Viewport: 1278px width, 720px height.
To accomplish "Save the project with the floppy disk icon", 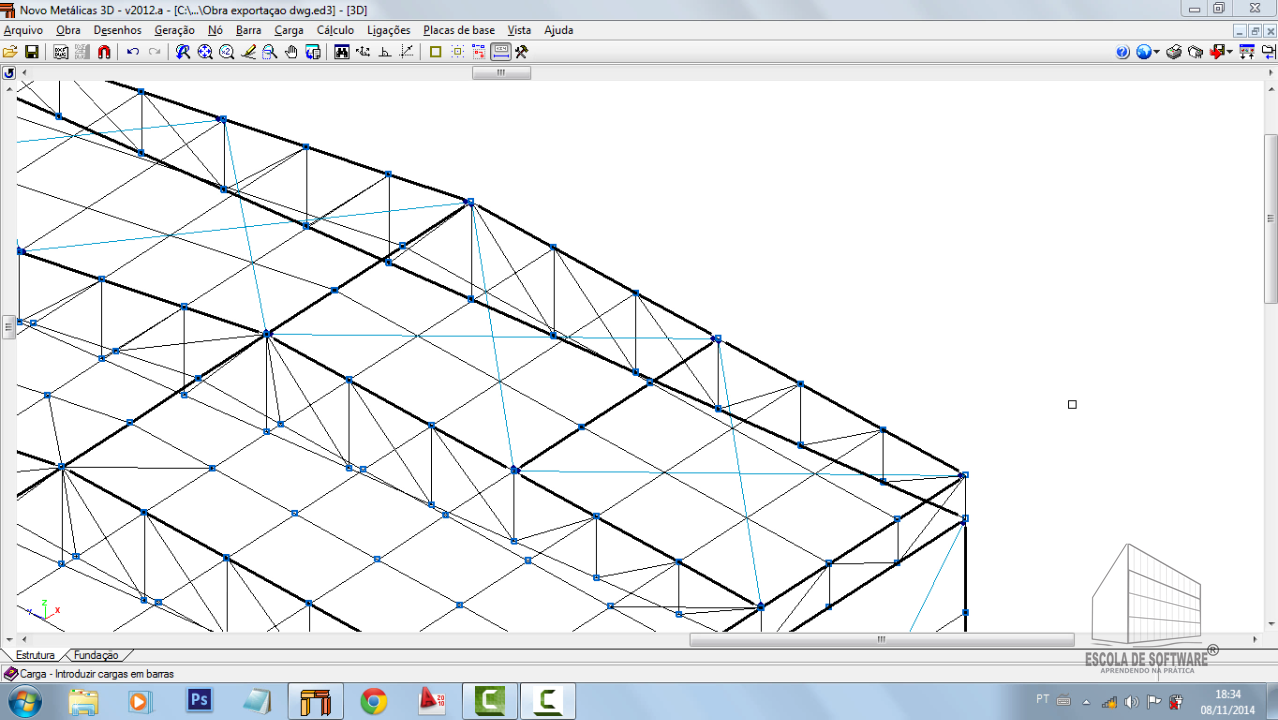I will (32, 52).
